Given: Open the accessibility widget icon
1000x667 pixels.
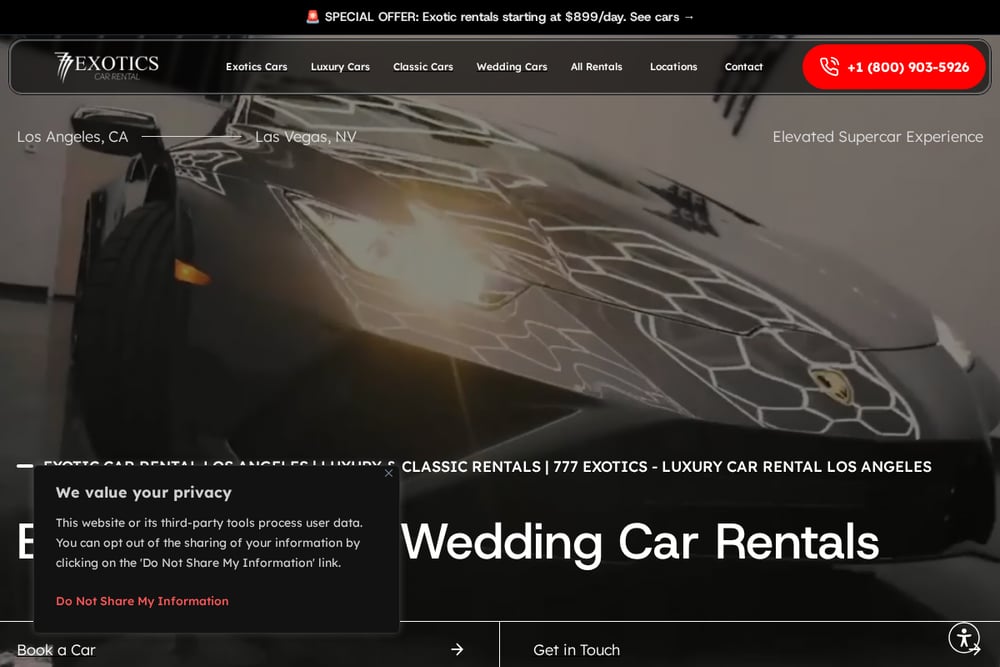Looking at the screenshot, I should 964,637.
